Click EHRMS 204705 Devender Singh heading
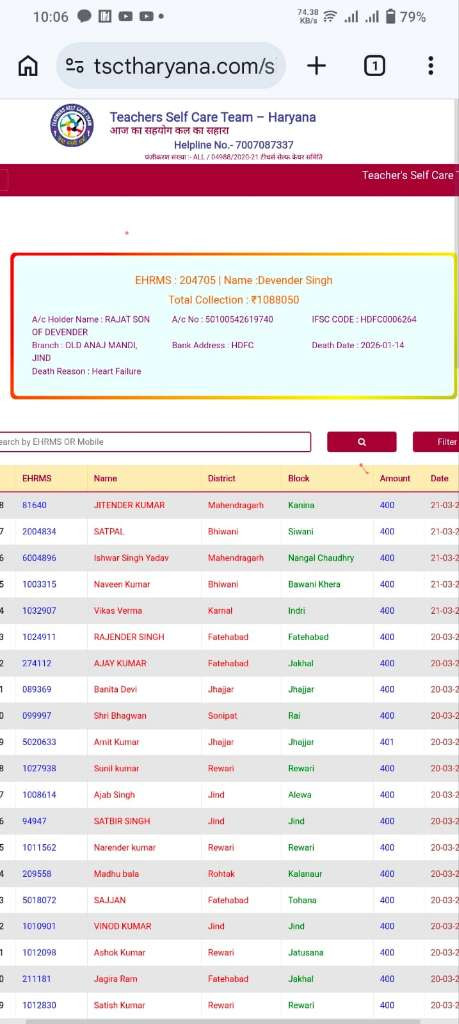 click(234, 280)
